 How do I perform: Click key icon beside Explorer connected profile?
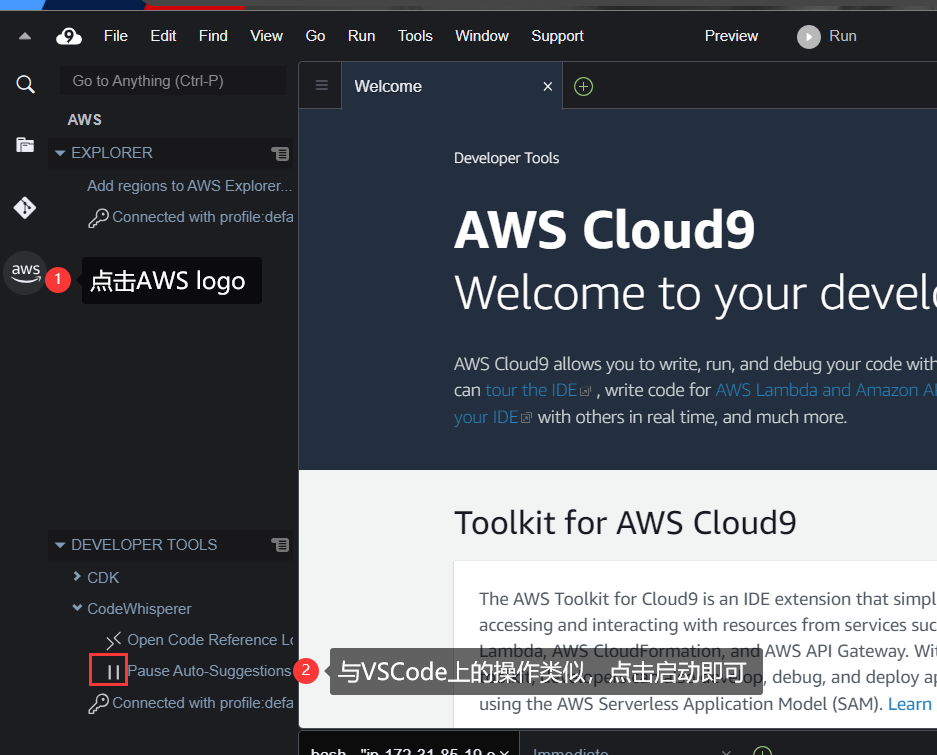[99, 218]
